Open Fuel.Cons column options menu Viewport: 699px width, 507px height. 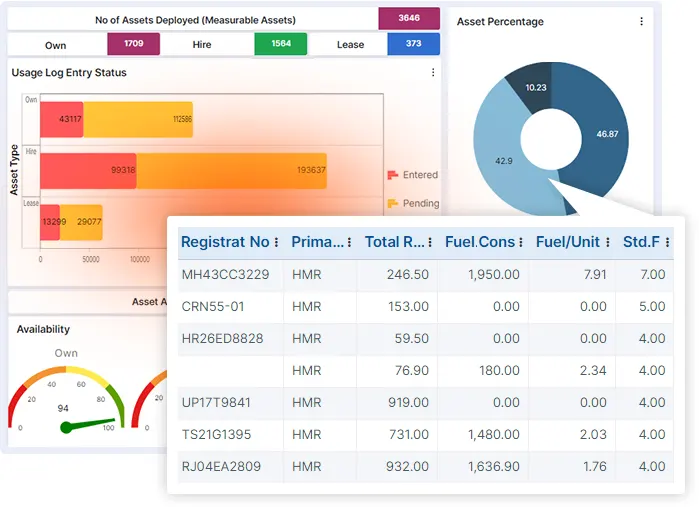521,243
